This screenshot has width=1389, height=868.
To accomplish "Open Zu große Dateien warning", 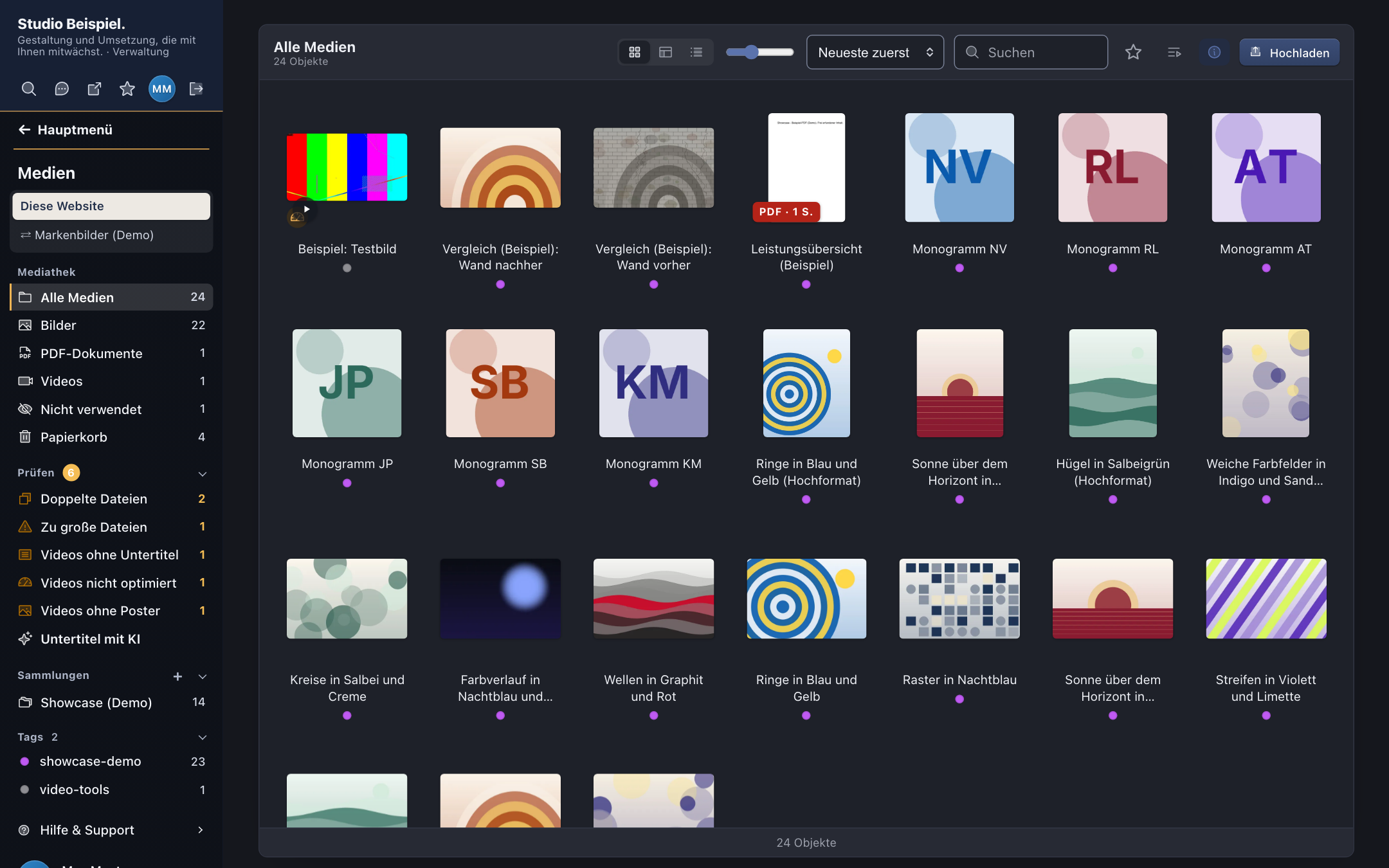I will [x=111, y=527].
